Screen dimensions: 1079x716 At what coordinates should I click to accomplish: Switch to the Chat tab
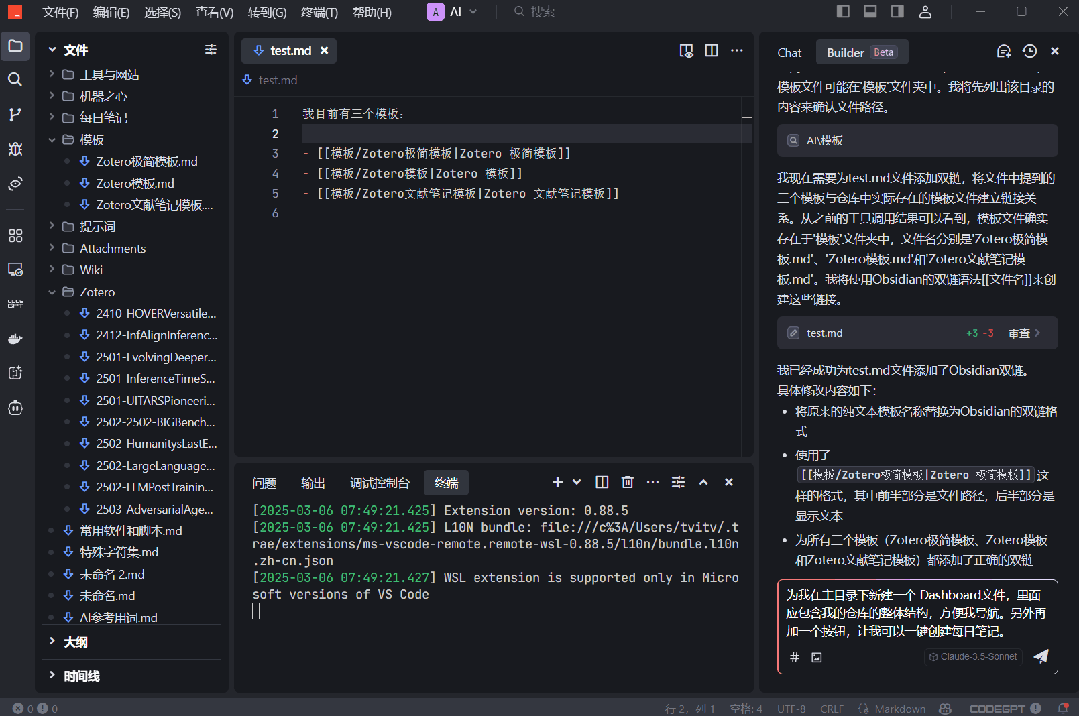(789, 53)
